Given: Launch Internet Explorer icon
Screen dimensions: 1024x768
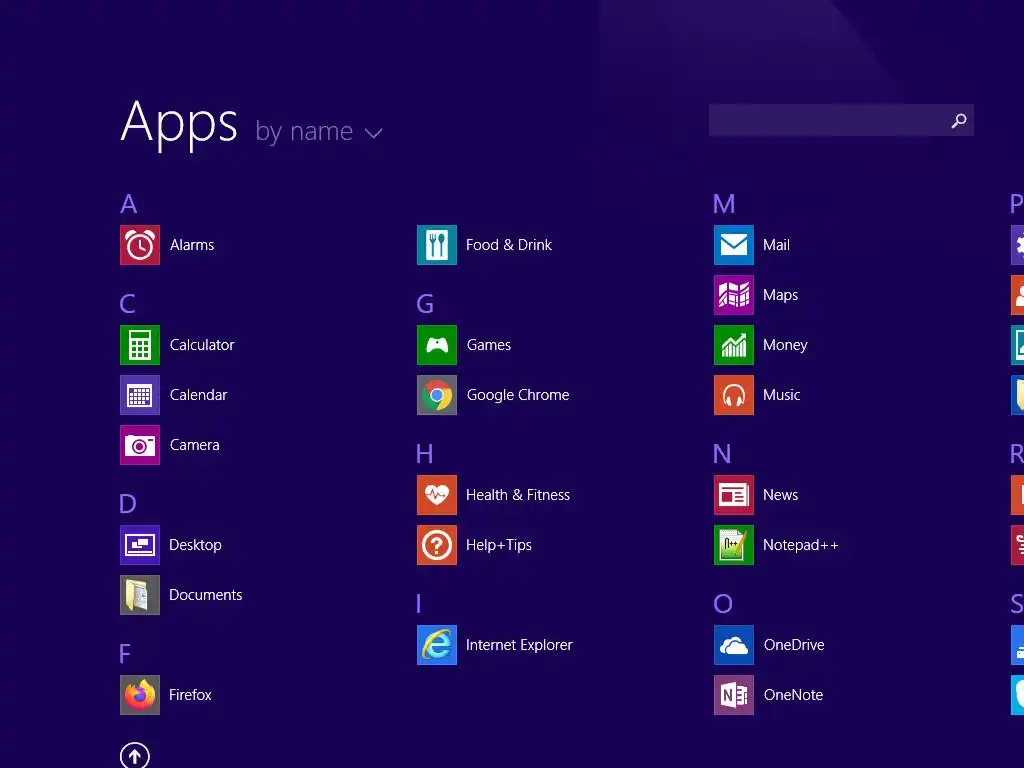Looking at the screenshot, I should click(437, 645).
